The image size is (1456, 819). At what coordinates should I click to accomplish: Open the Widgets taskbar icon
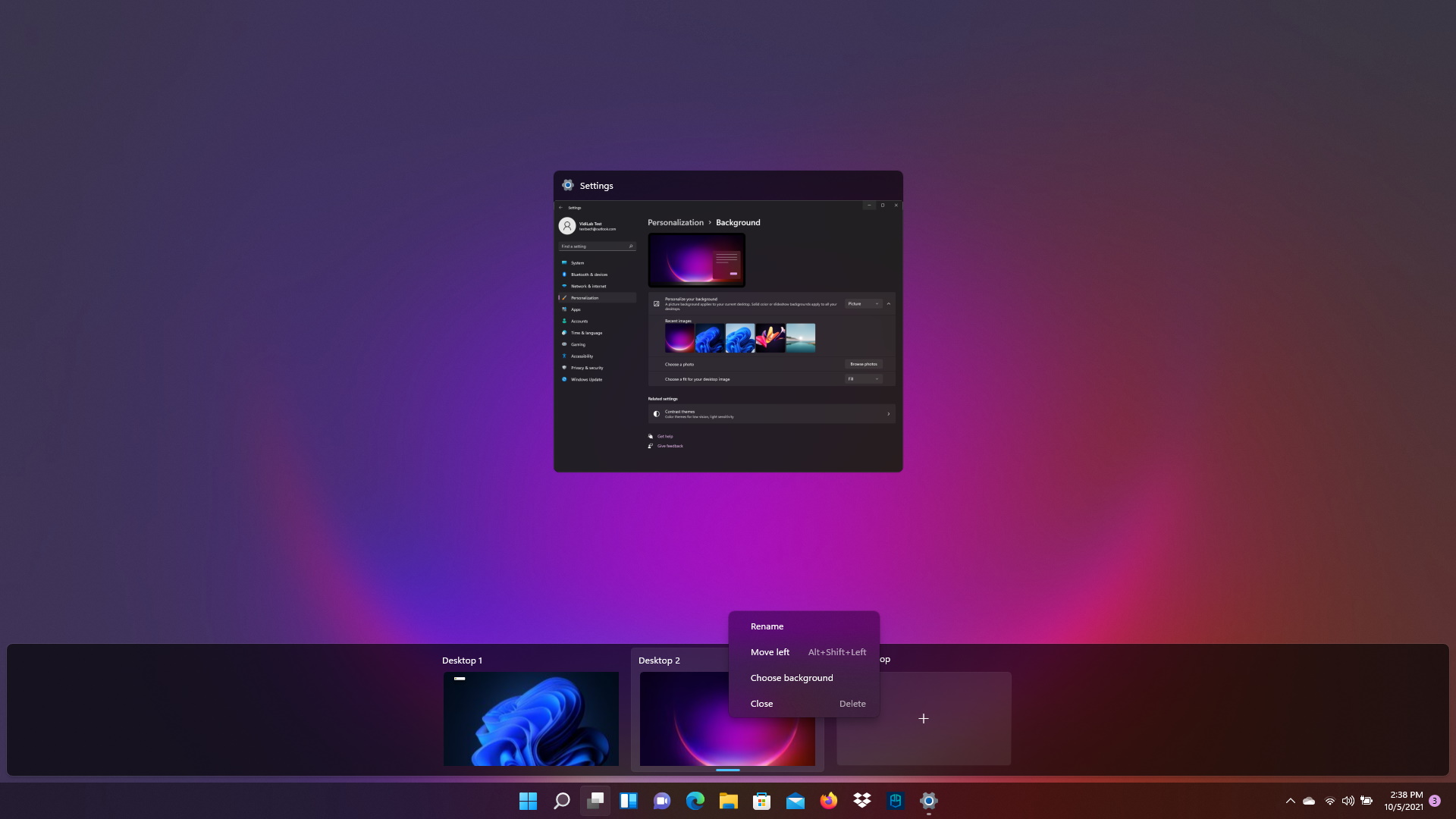629,801
